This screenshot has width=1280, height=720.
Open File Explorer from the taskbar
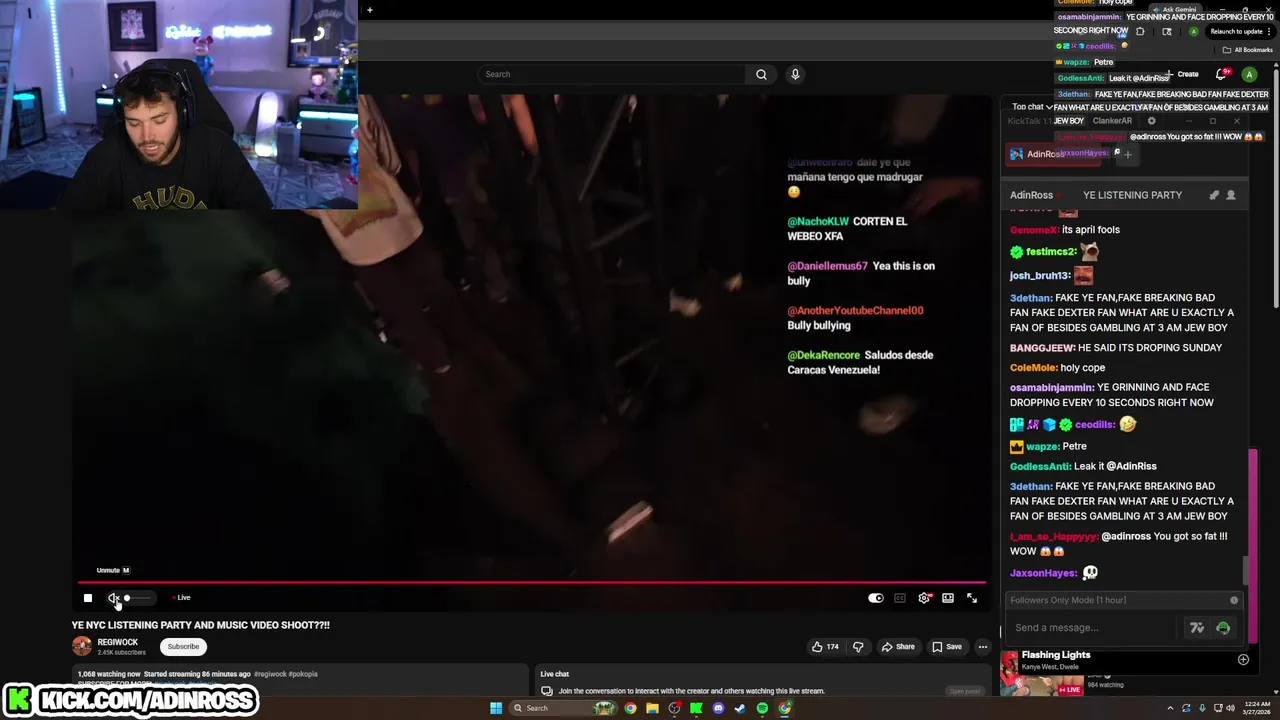(652, 708)
